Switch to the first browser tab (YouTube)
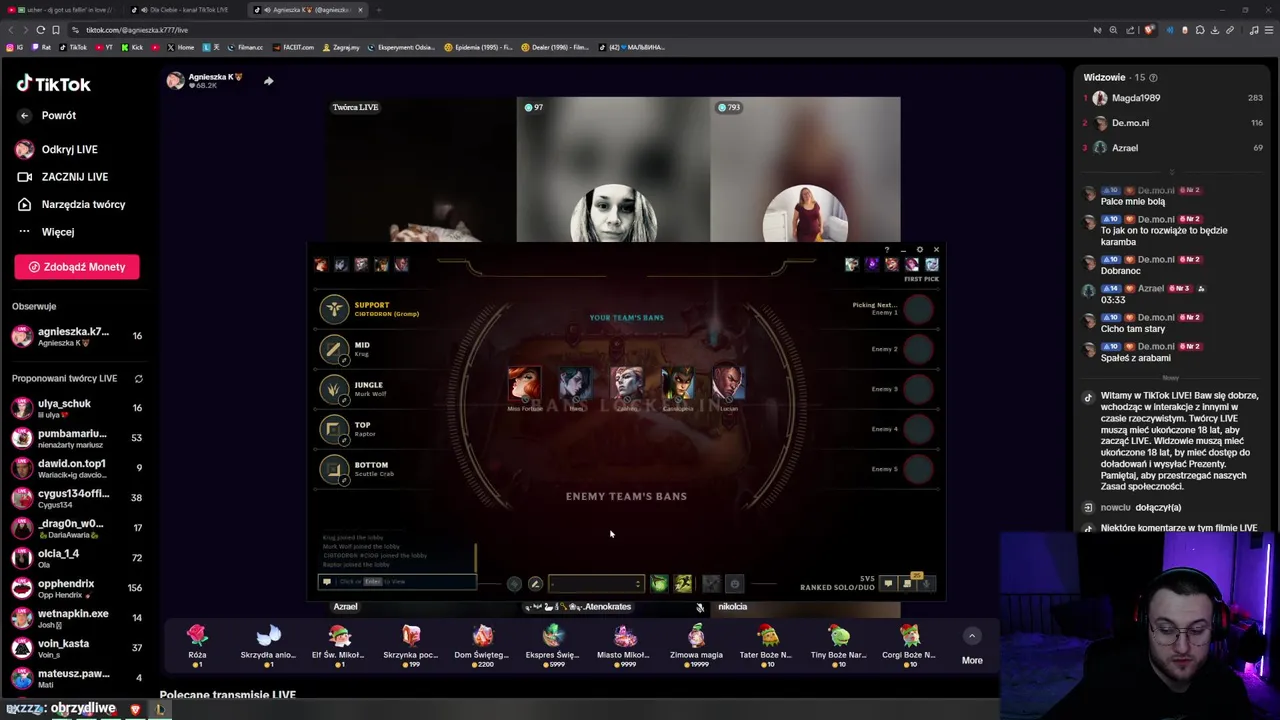This screenshot has height=720, width=1280. point(62,10)
